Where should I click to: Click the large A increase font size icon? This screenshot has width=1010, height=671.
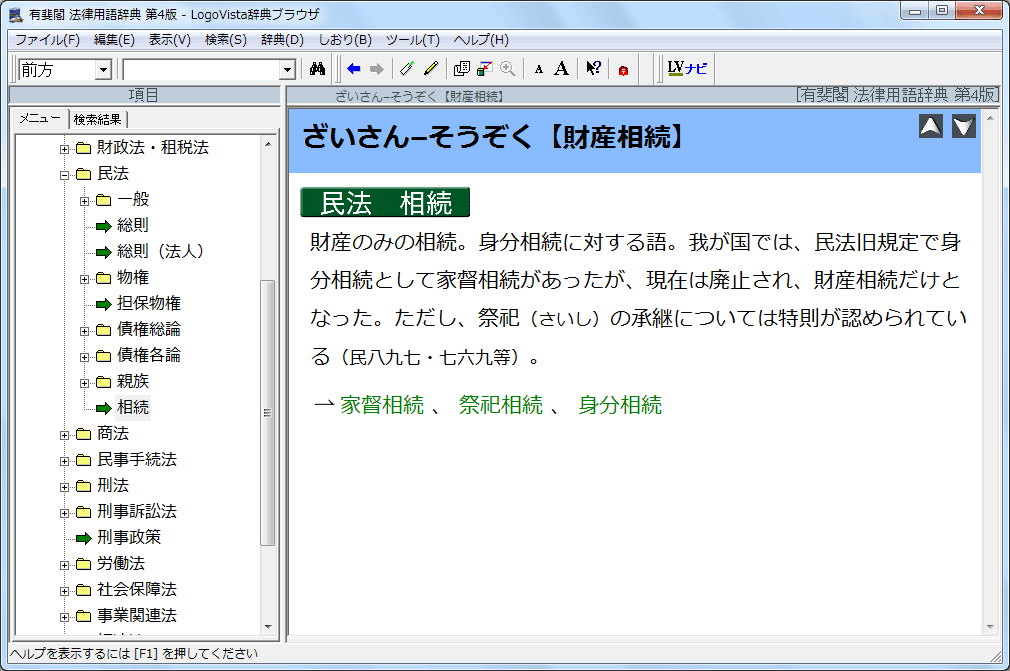[x=561, y=69]
